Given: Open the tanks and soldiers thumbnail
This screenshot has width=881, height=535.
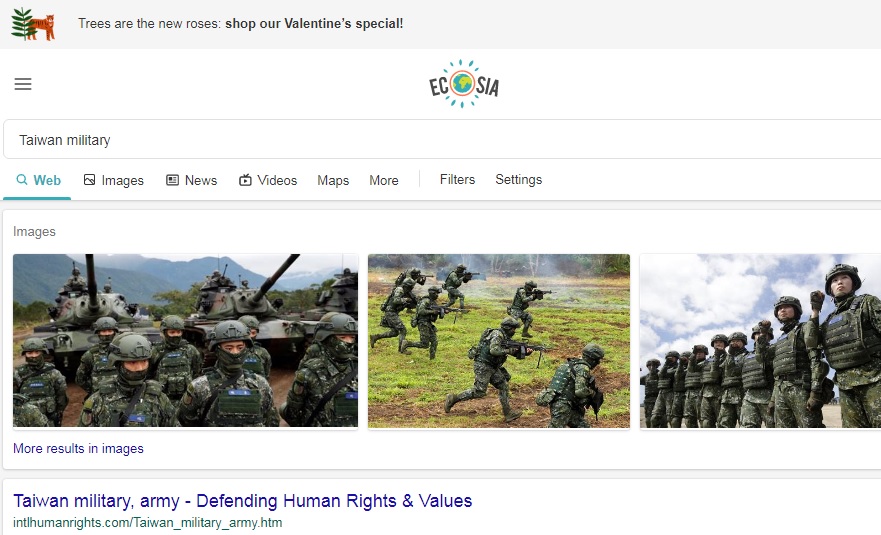Looking at the screenshot, I should (x=185, y=341).
